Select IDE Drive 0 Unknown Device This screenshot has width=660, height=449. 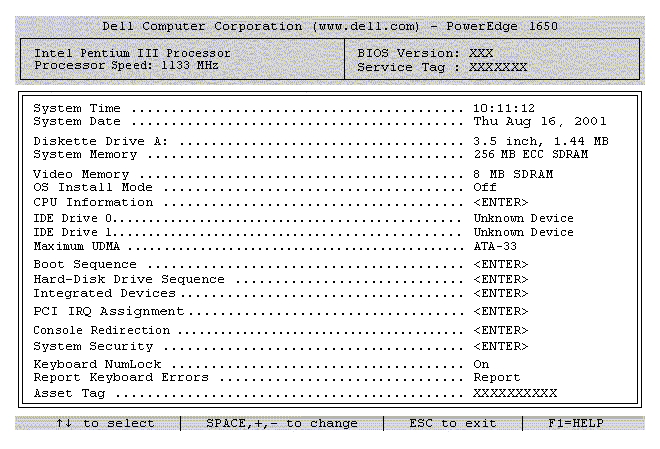coord(523,218)
